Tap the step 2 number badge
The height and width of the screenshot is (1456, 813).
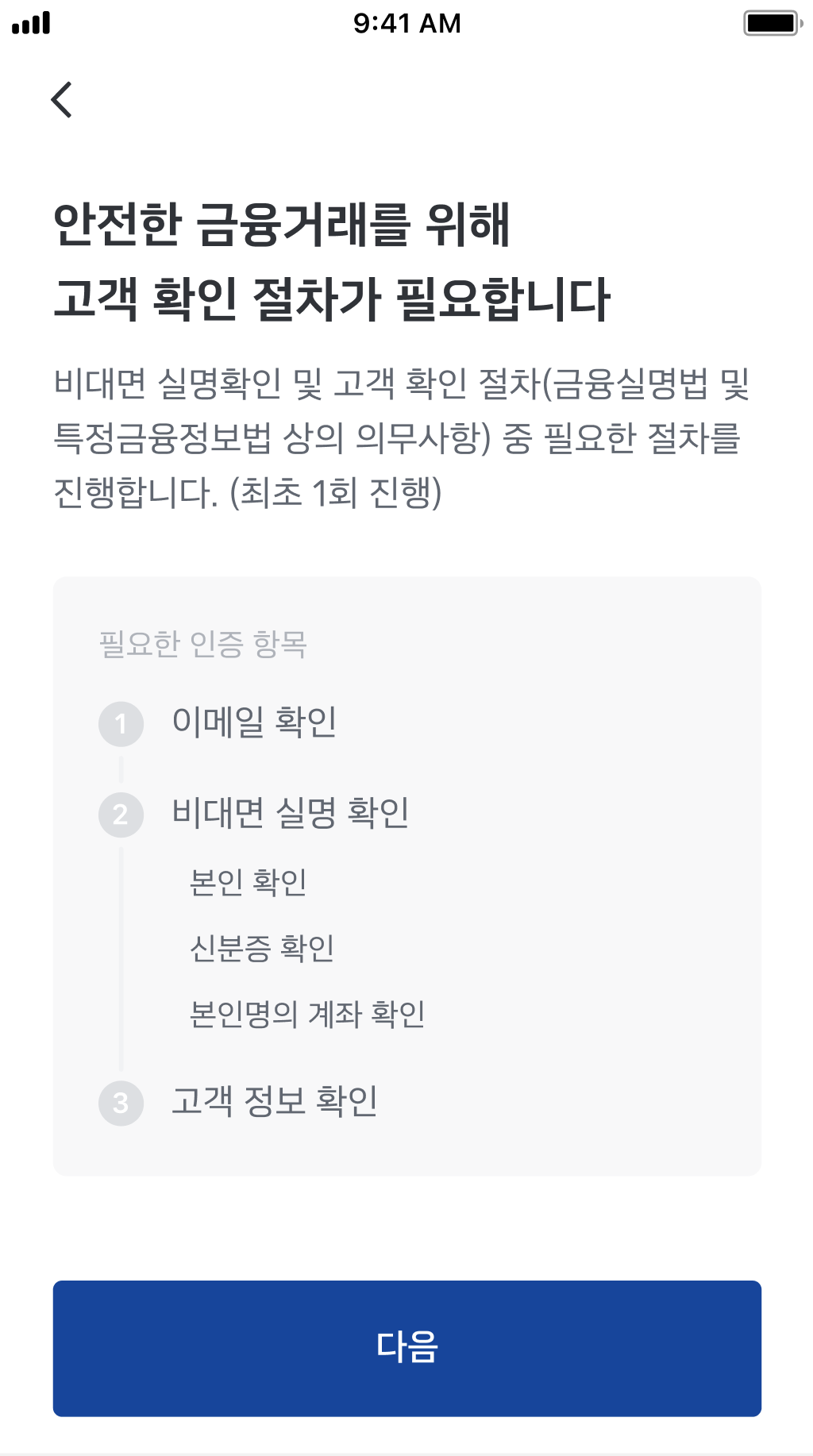click(121, 815)
